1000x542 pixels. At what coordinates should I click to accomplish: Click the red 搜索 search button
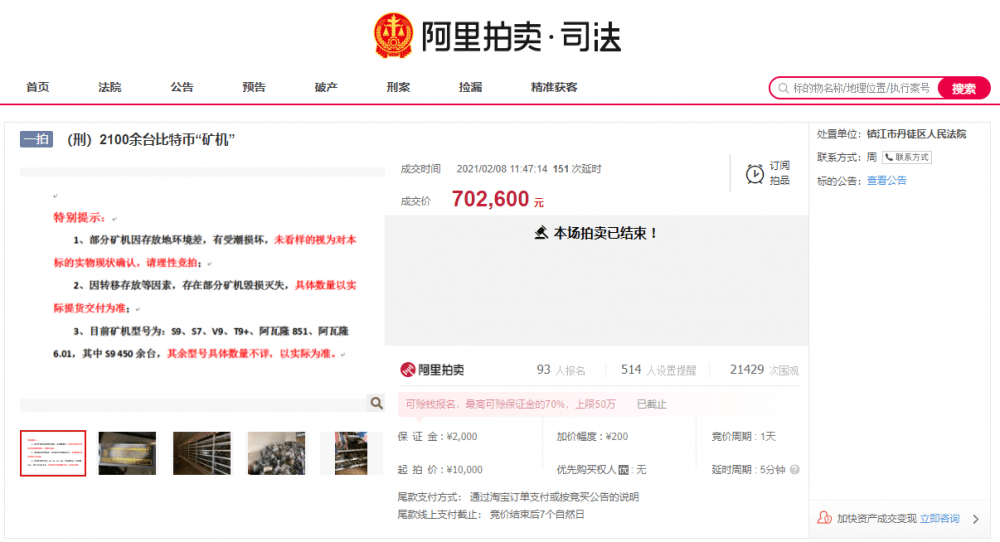pyautogui.click(x=964, y=88)
